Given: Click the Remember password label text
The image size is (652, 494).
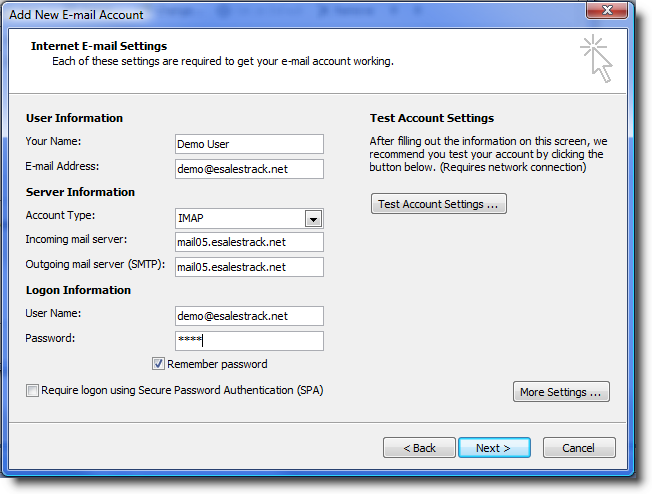Looking at the screenshot, I should click(x=217, y=364).
